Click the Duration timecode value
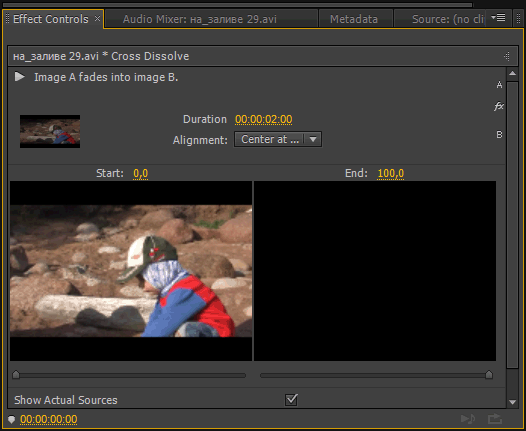This screenshot has width=526, height=431. pos(264,119)
